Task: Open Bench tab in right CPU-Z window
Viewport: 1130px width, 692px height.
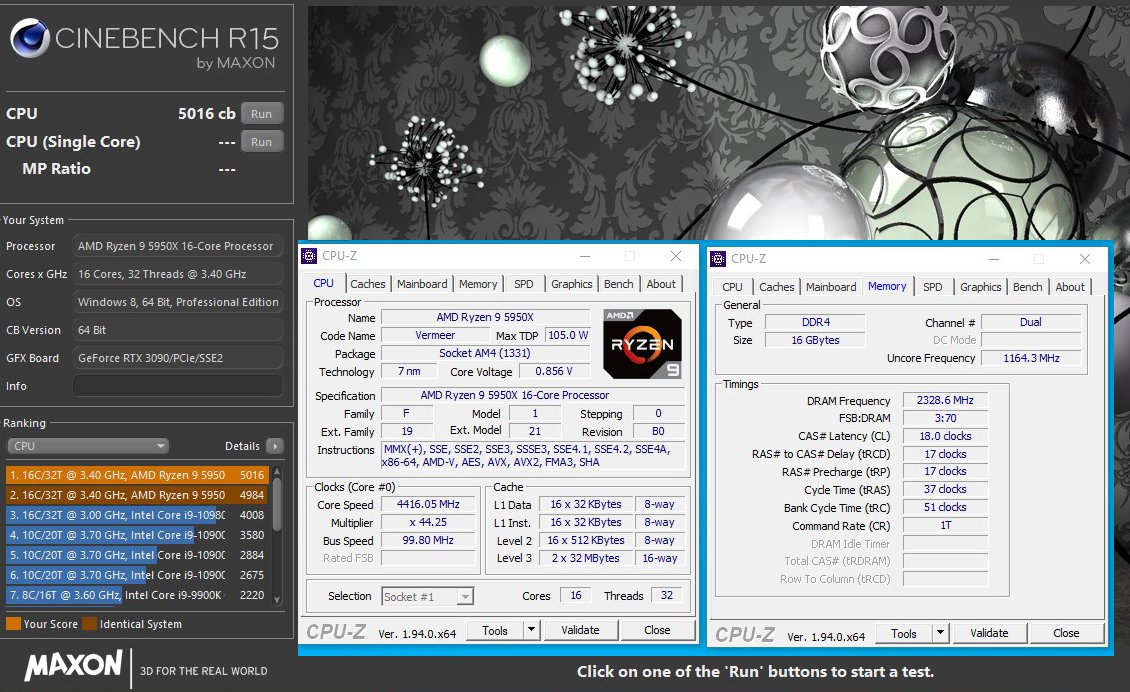Action: (1028, 287)
